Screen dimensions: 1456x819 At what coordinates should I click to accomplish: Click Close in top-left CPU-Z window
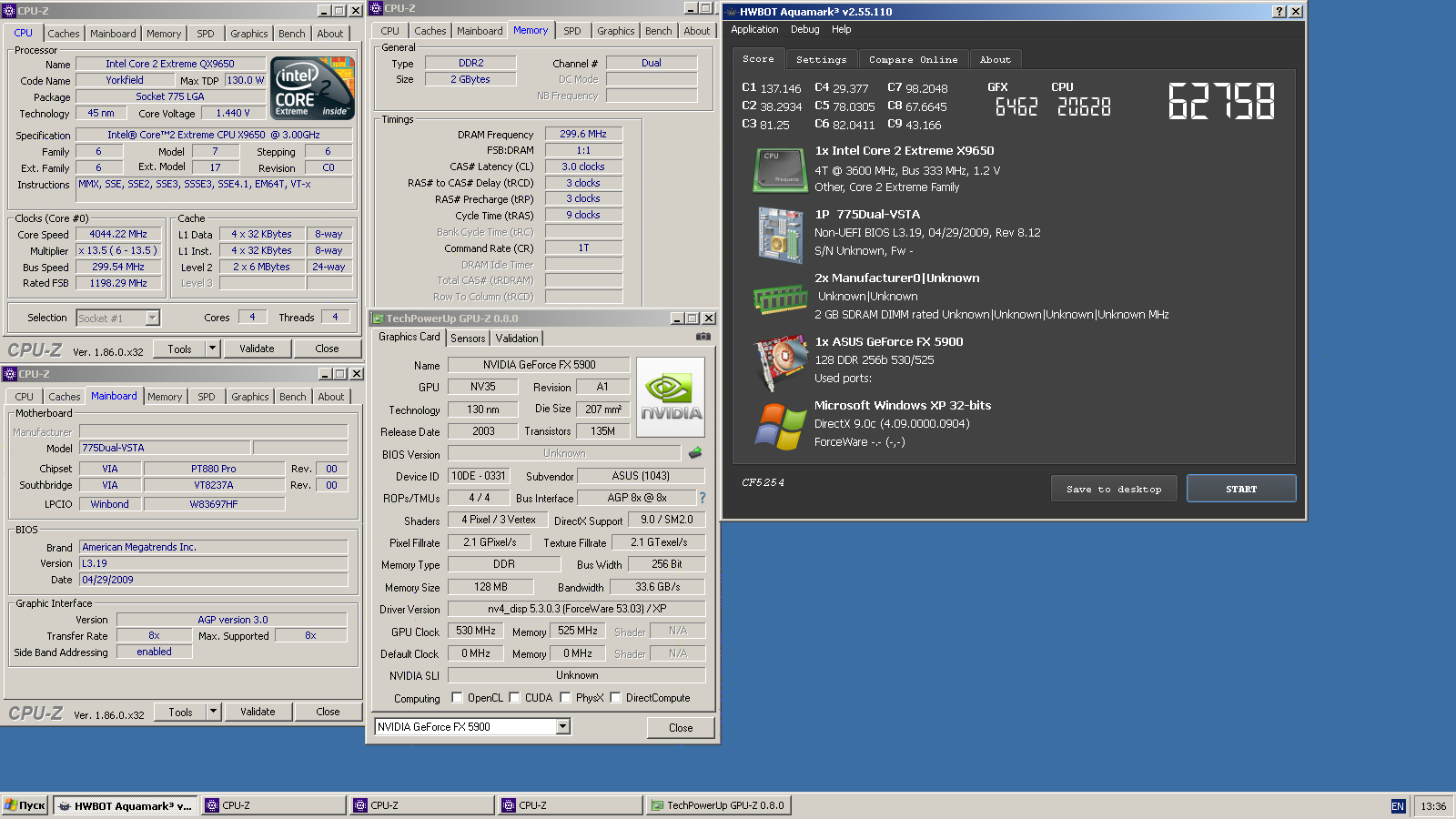click(327, 349)
